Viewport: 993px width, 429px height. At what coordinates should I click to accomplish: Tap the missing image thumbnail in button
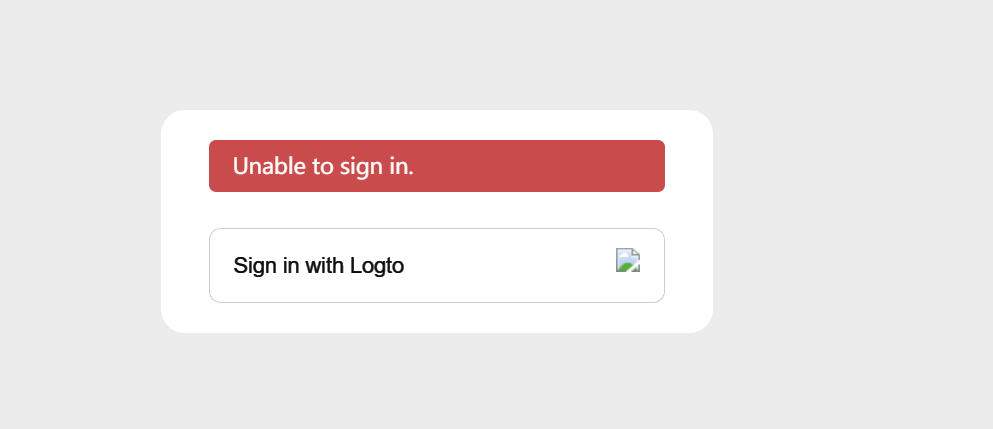(x=628, y=260)
